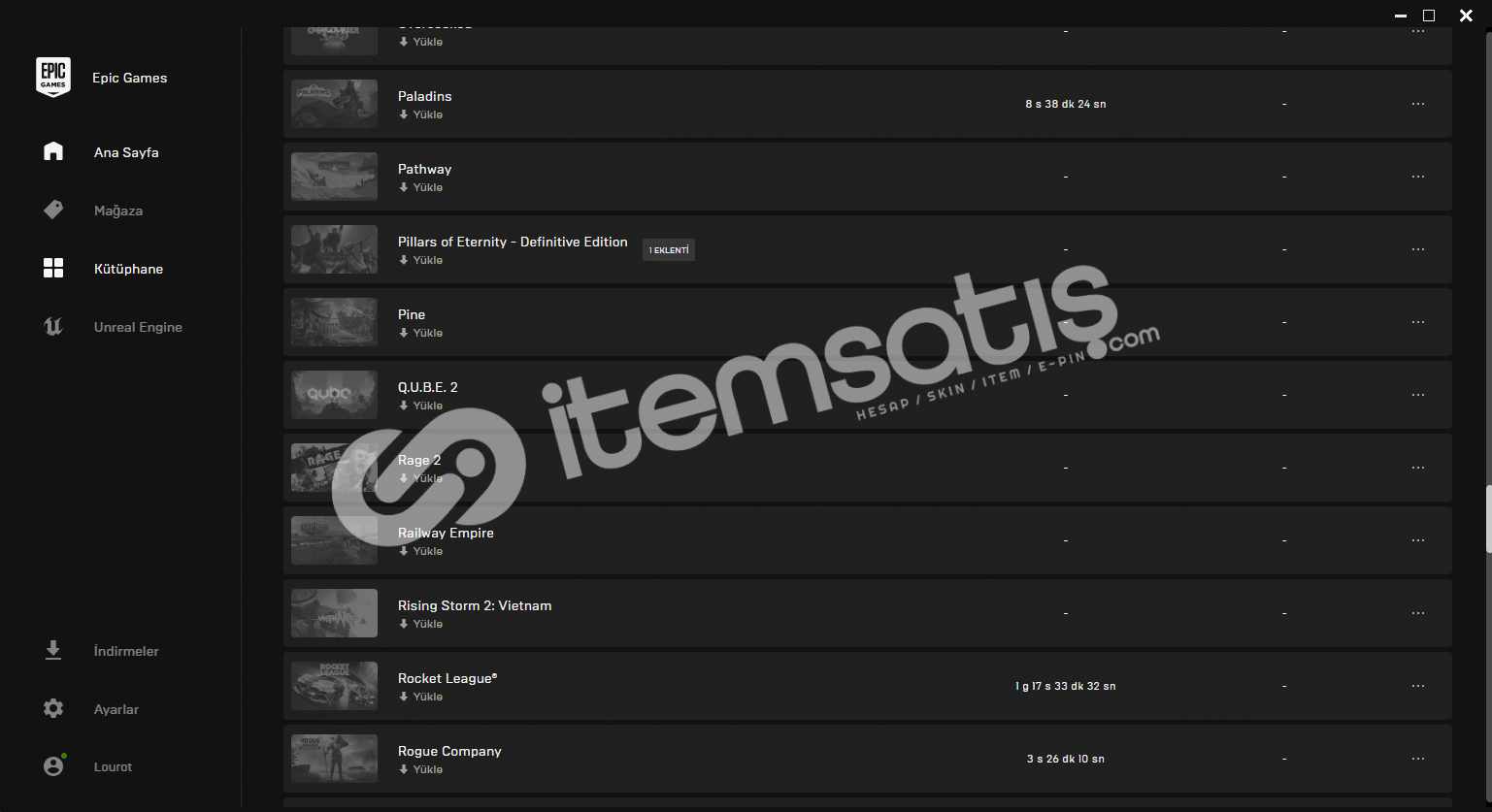
Task: Open the Epic Games logo icon
Action: (x=53, y=78)
